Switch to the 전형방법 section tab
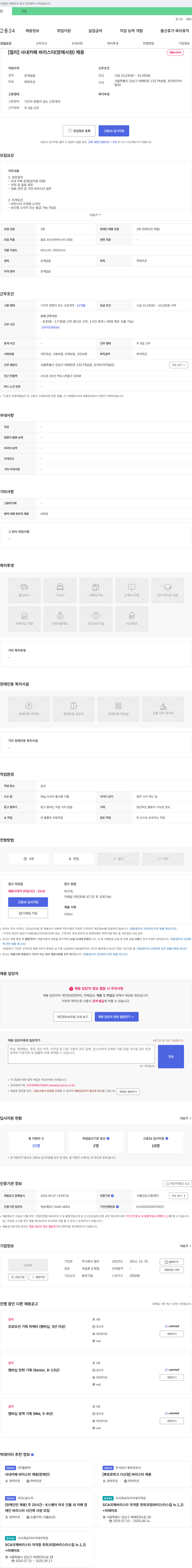This screenshot has width=192, height=1568. pos(148,43)
